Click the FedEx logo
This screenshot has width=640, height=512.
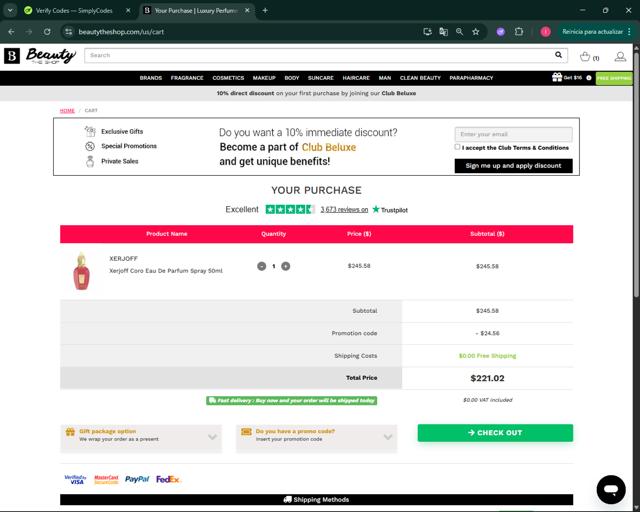[x=167, y=479]
